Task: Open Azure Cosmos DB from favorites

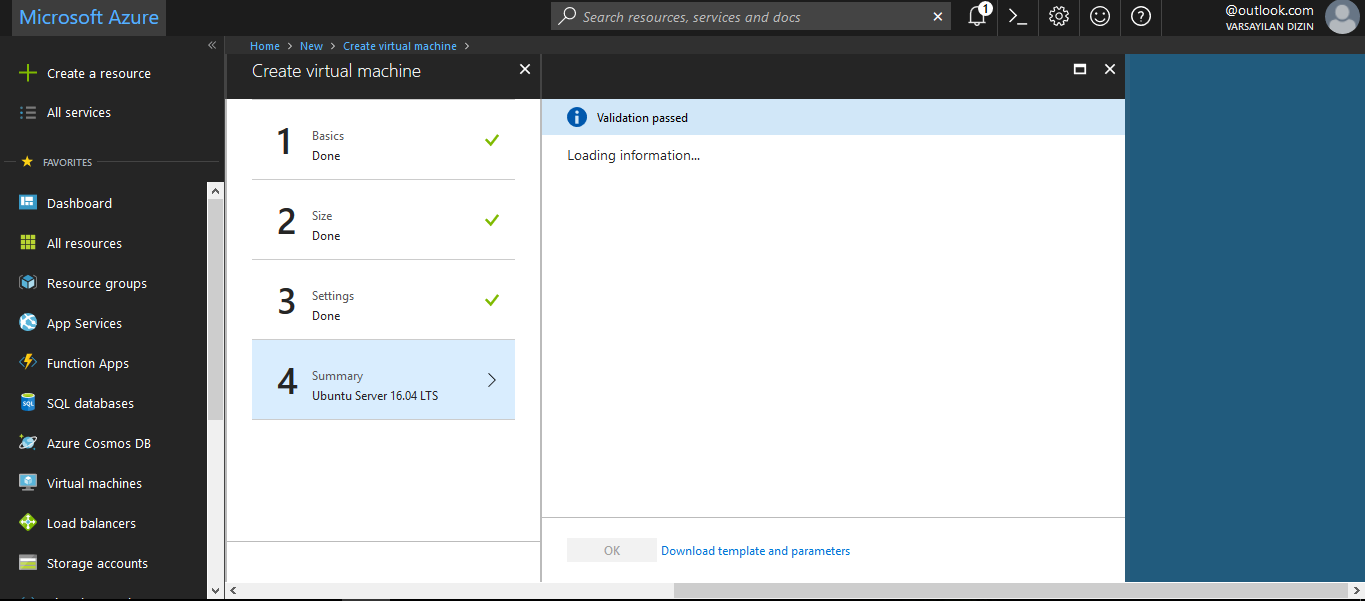Action: pyautogui.click(x=98, y=443)
